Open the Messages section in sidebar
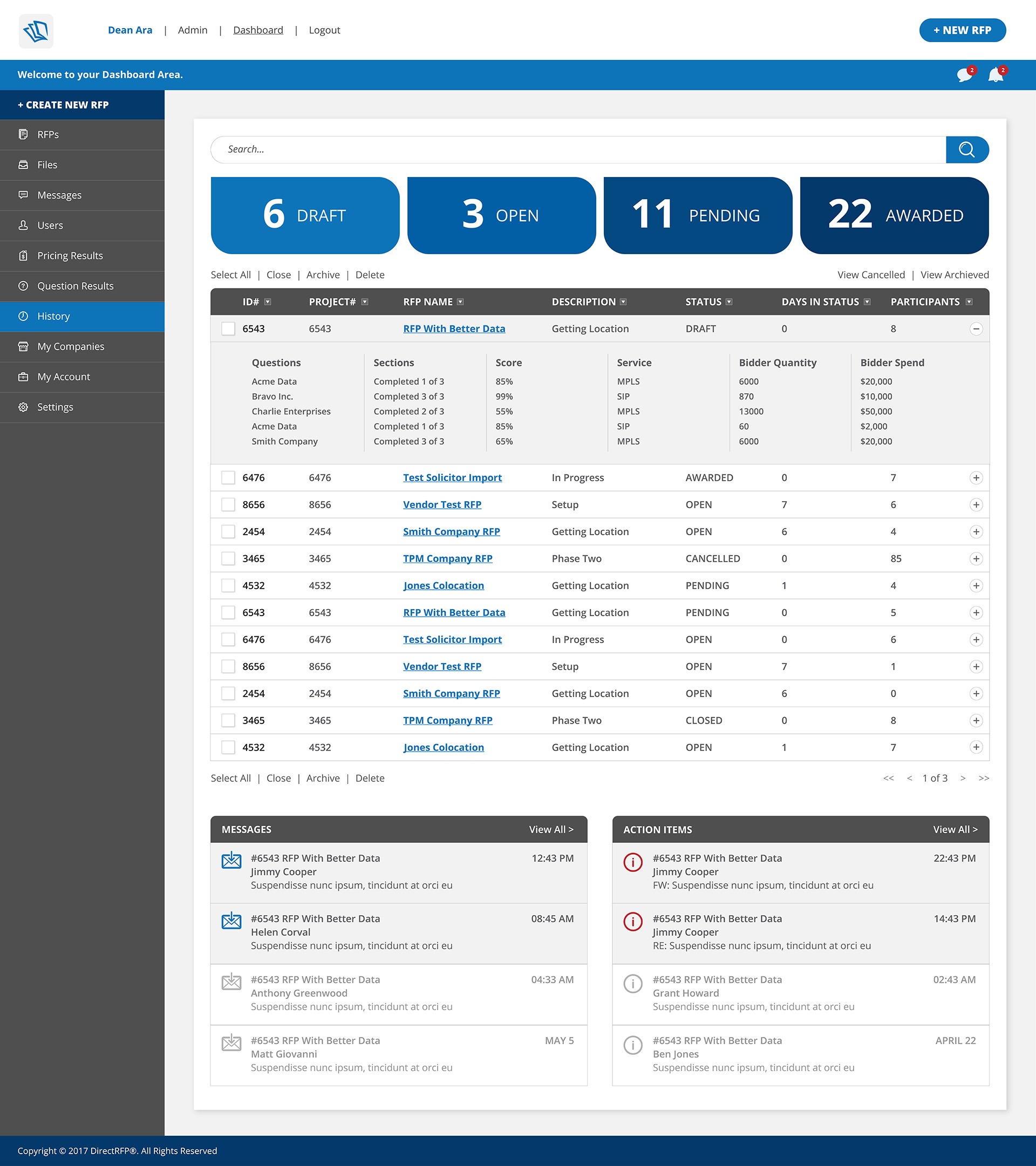Screen dimensions: 1036x1166 tap(59, 195)
